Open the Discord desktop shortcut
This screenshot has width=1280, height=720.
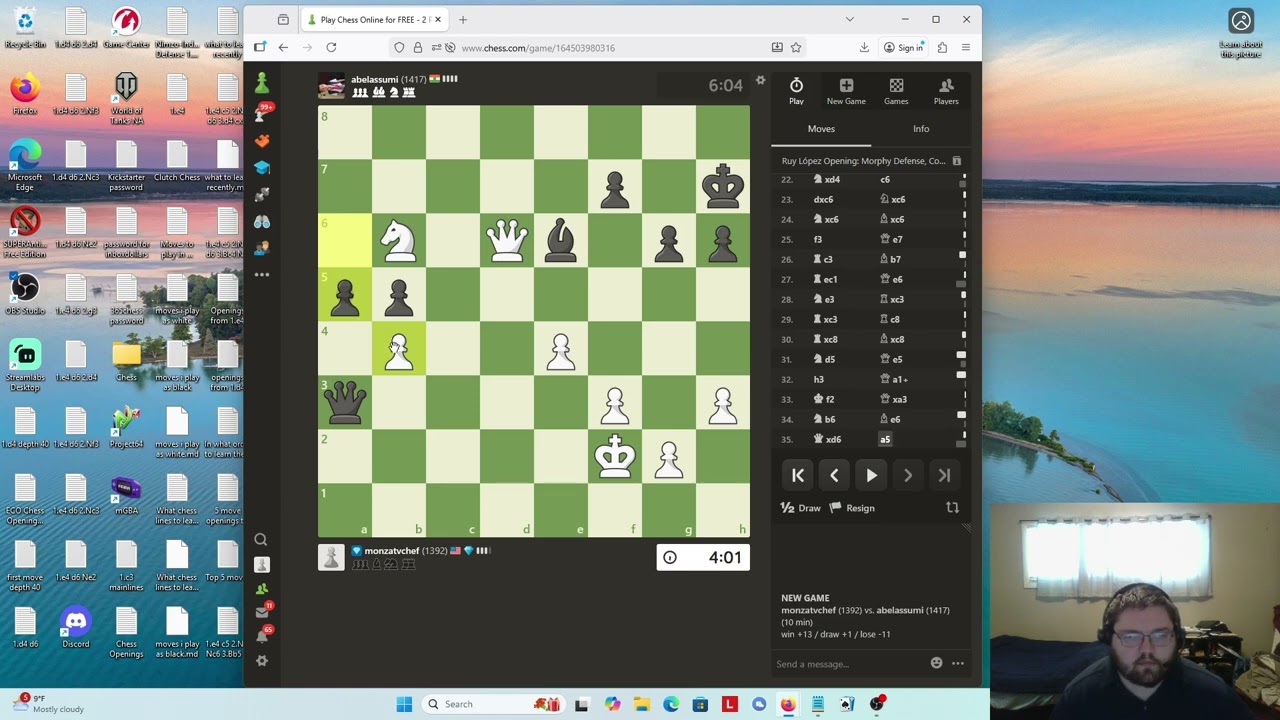point(75,628)
